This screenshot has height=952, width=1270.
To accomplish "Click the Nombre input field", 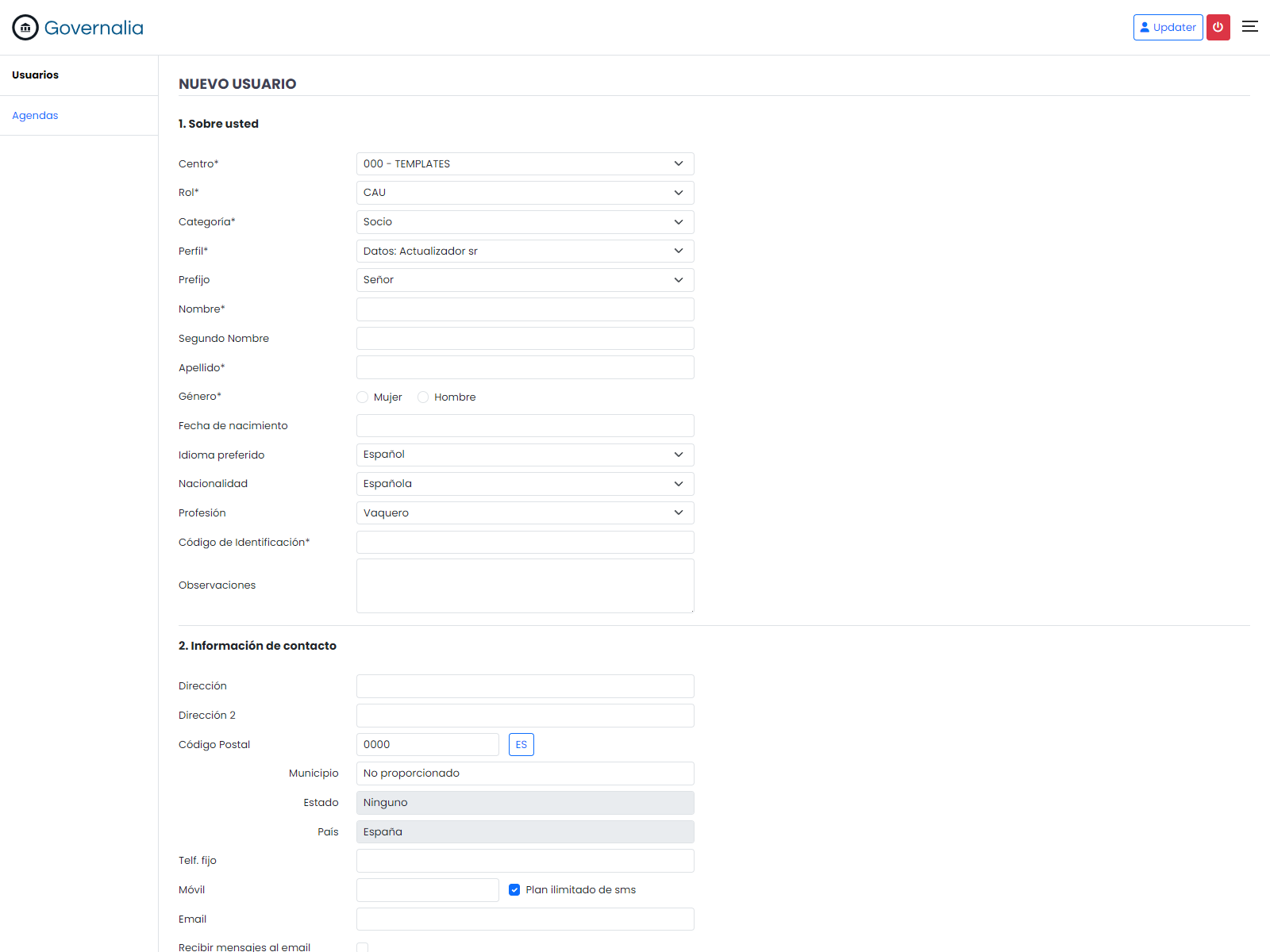I will tap(525, 309).
